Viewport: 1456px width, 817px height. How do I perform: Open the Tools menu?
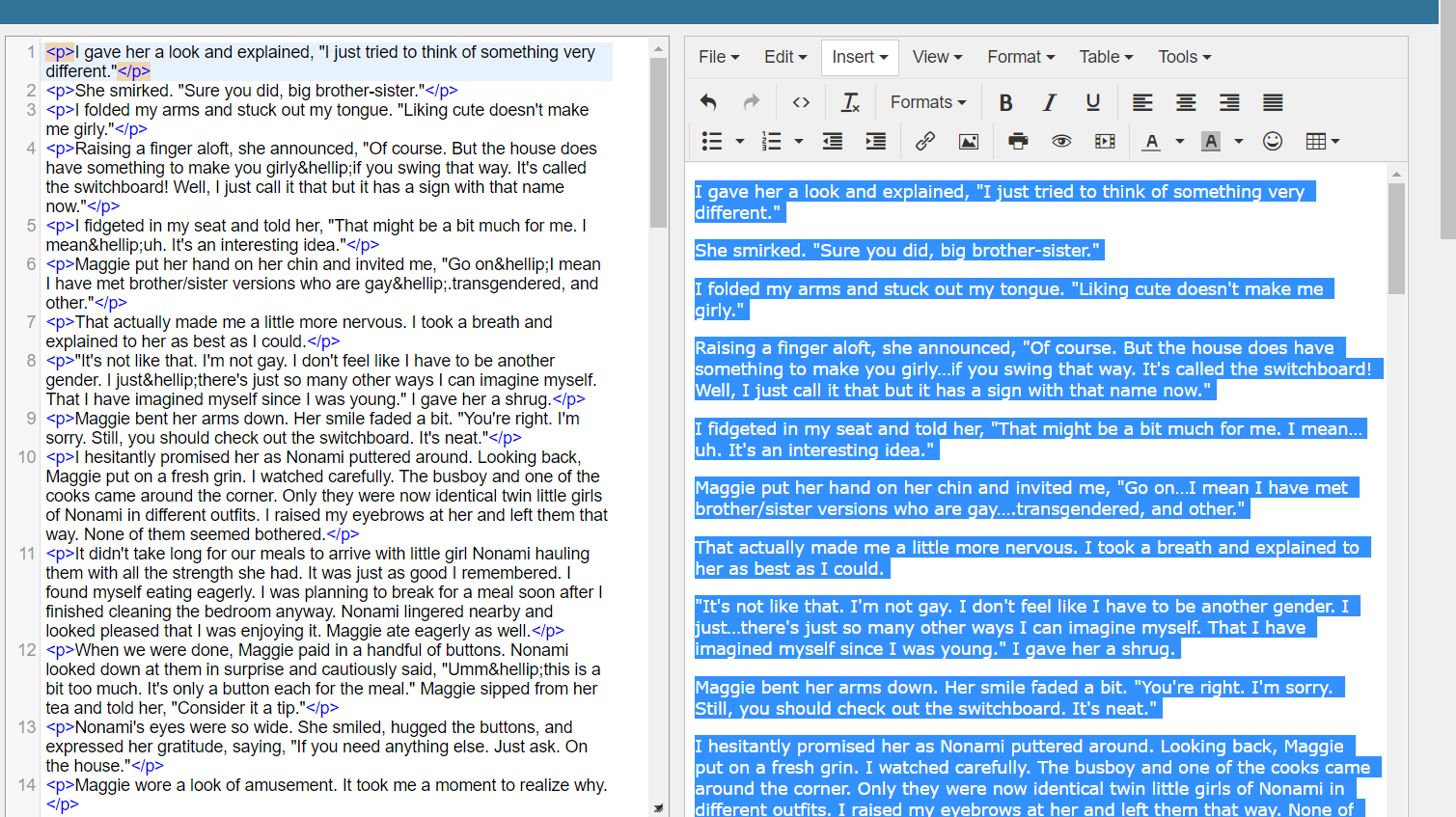pyautogui.click(x=1184, y=57)
